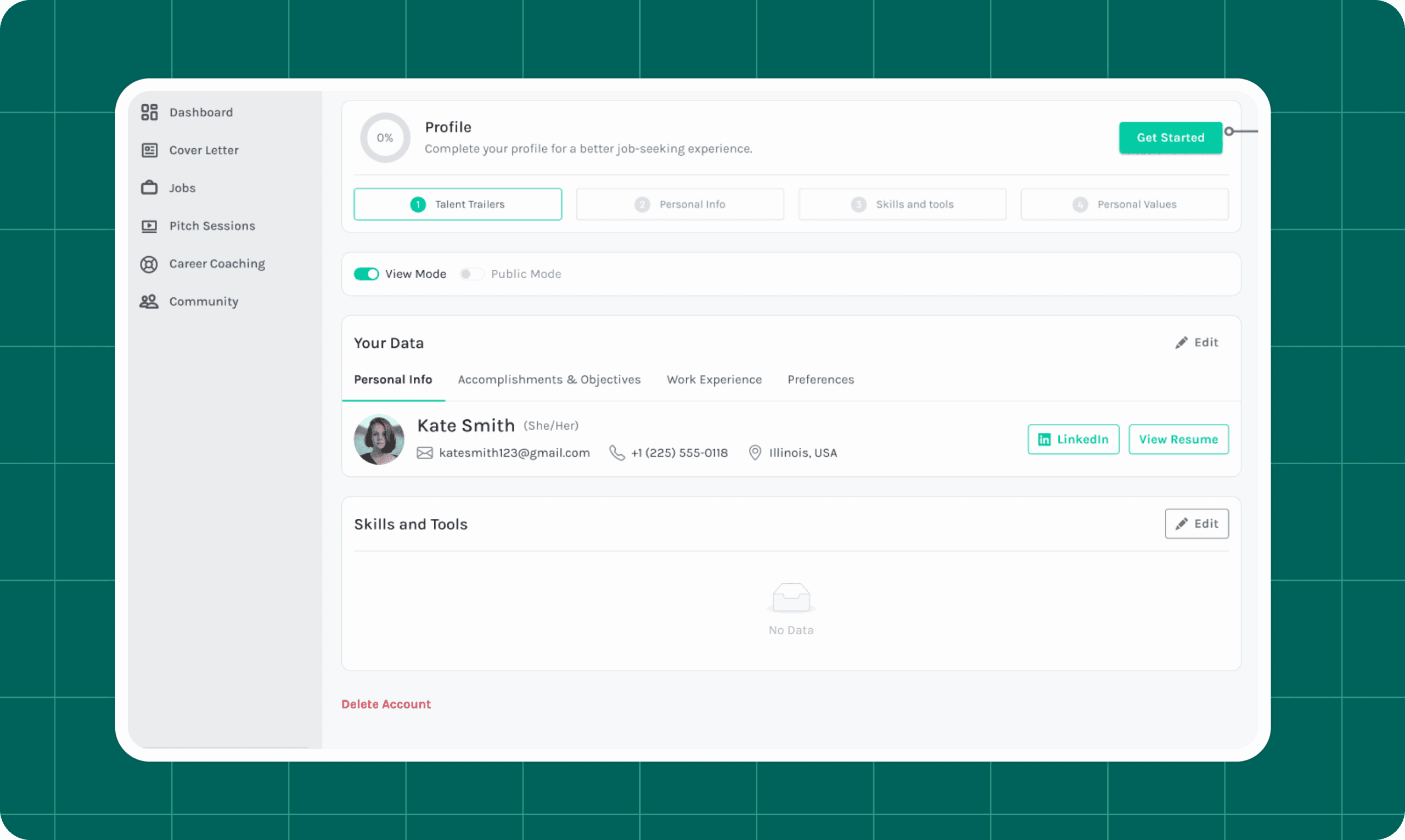Click the Community people icon
Screen dimensions: 1405x840
(x=149, y=302)
